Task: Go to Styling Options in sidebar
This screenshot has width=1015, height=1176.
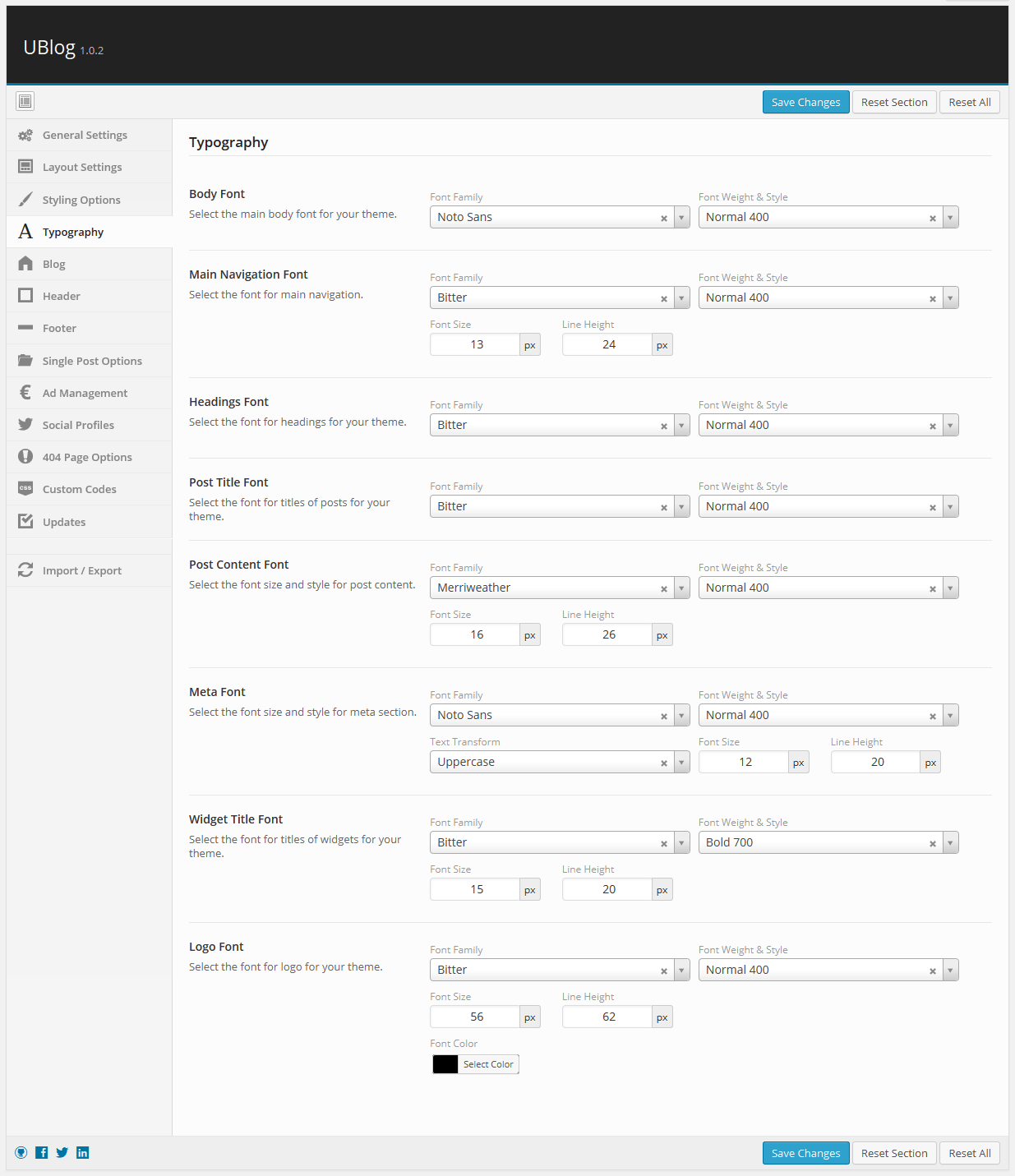Action: point(81,200)
